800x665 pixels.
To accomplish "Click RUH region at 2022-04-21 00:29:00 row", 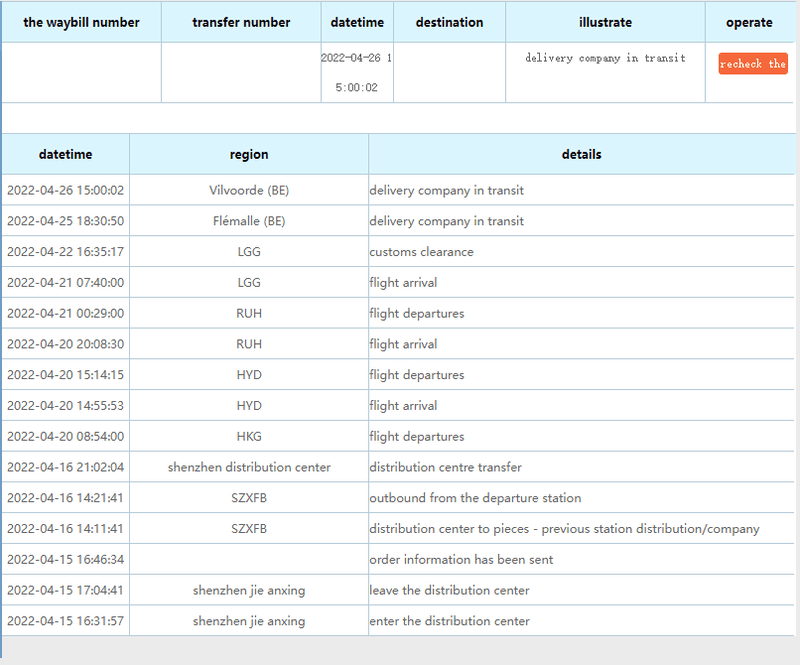I will (x=249, y=313).
